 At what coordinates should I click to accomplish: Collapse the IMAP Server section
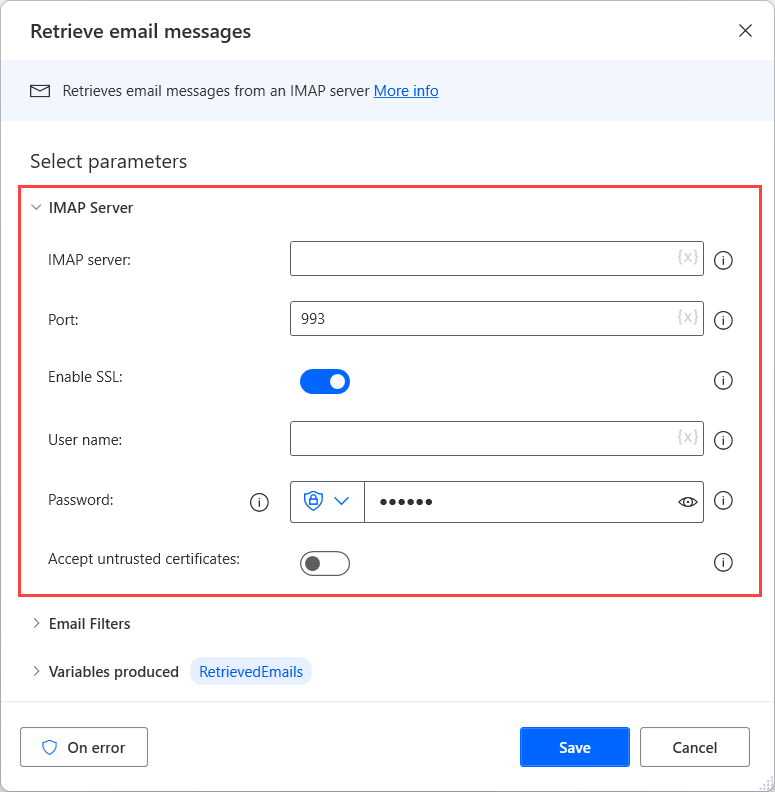coord(36,208)
